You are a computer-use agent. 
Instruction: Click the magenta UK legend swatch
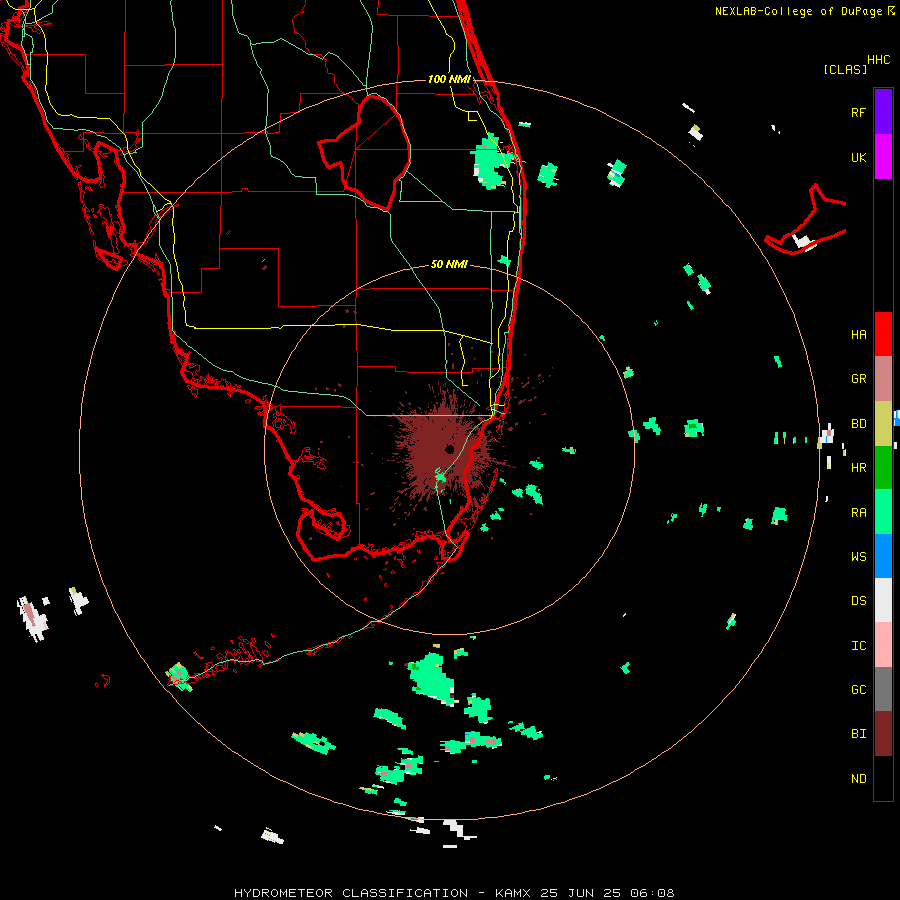coord(883,157)
